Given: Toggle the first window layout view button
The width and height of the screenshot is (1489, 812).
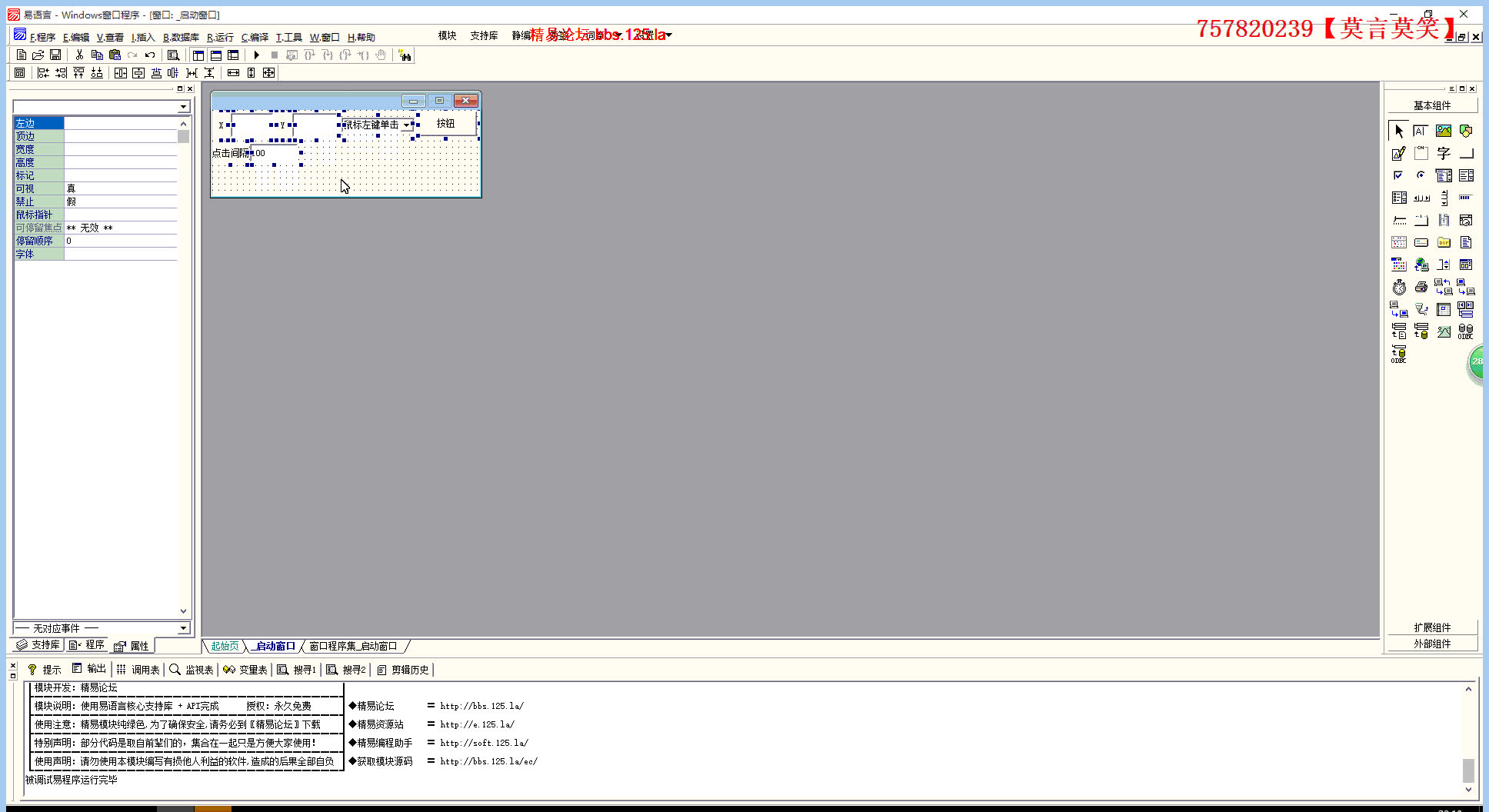Looking at the screenshot, I should coord(198,55).
